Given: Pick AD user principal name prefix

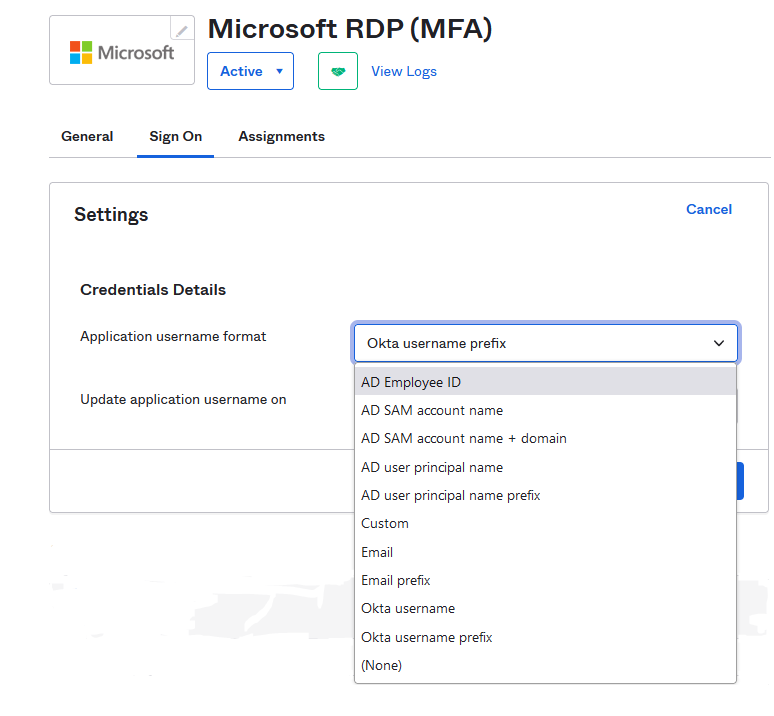Looking at the screenshot, I should (x=545, y=495).
